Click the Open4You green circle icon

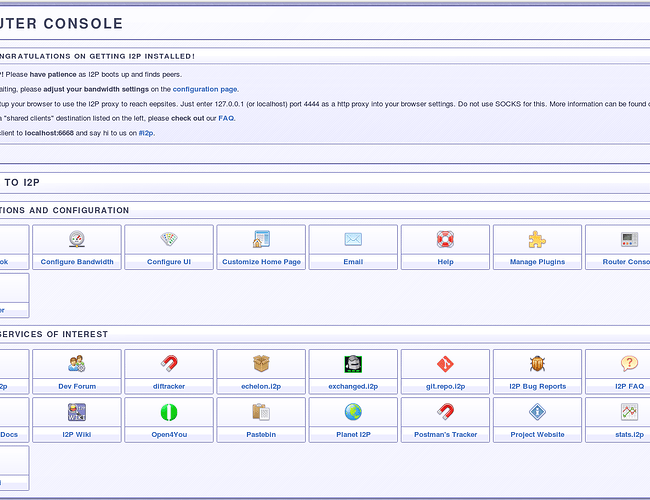coord(169,412)
